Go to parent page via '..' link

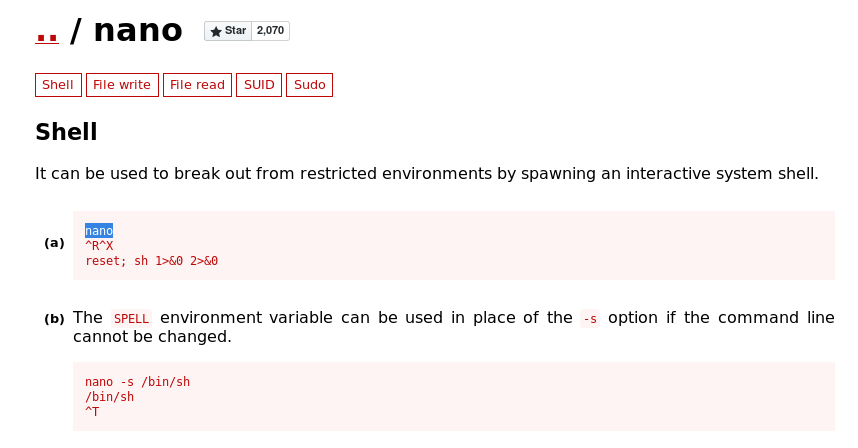click(46, 31)
